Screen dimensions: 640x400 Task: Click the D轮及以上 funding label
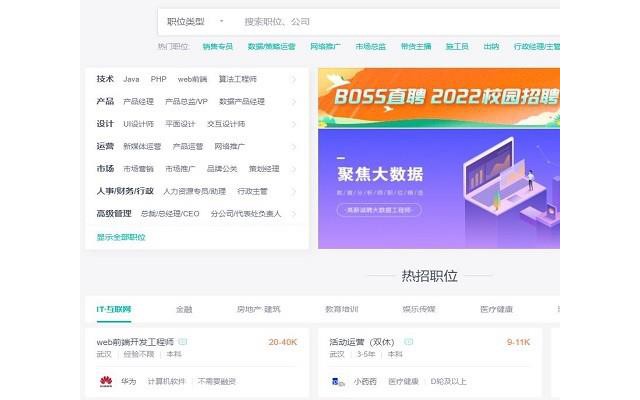[448, 382]
